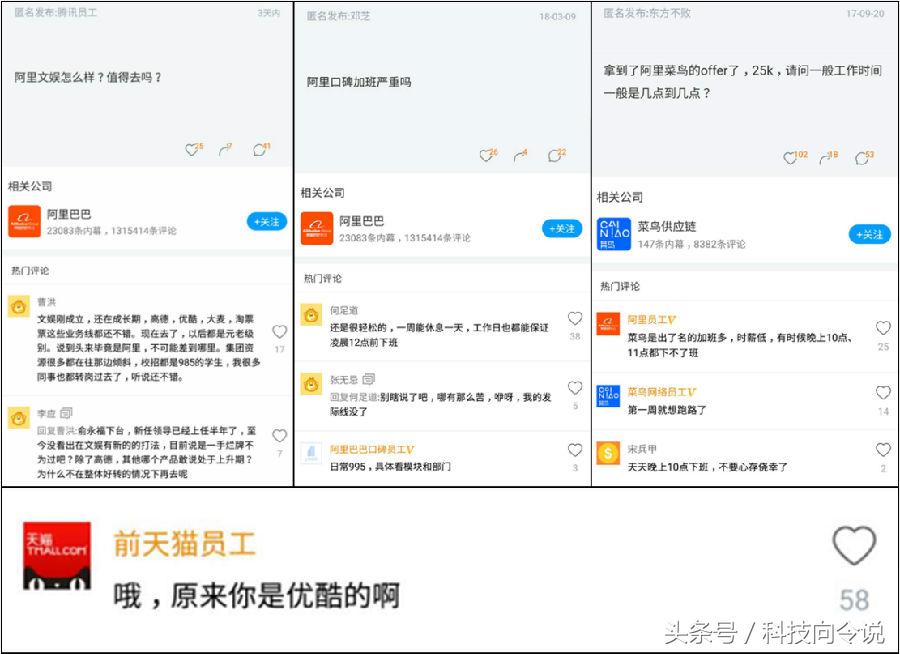The height and width of the screenshot is (654, 900).
Task: Like 何足道's 很轻松 comment
Action: pos(575,318)
